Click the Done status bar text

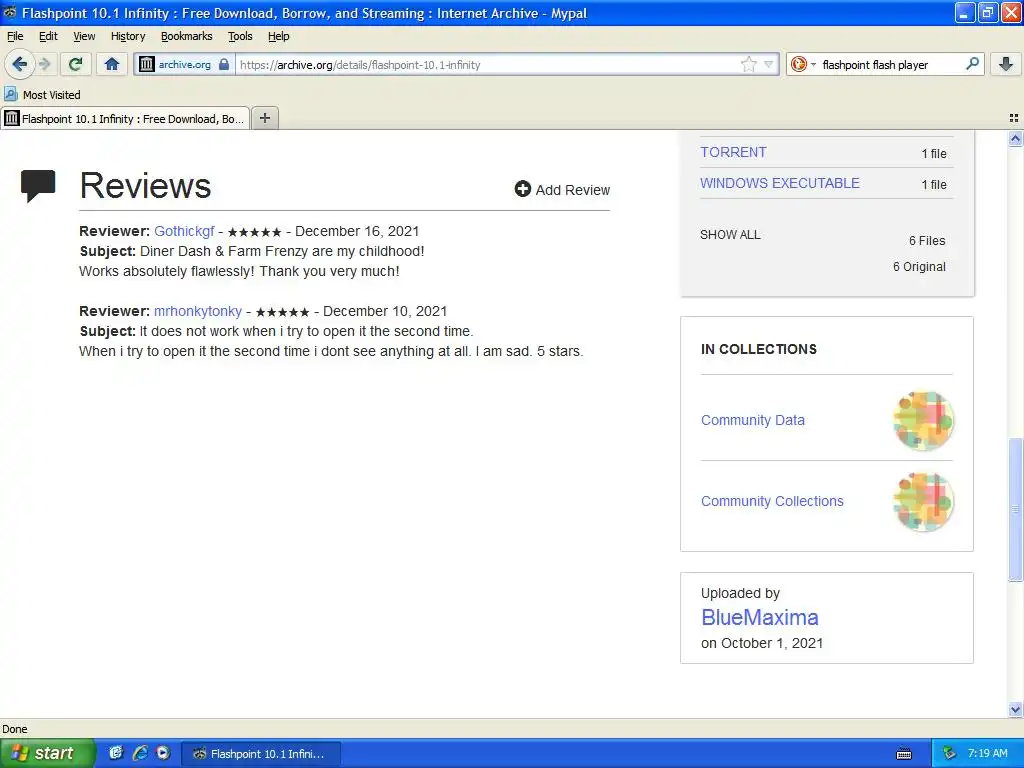pyautogui.click(x=15, y=729)
